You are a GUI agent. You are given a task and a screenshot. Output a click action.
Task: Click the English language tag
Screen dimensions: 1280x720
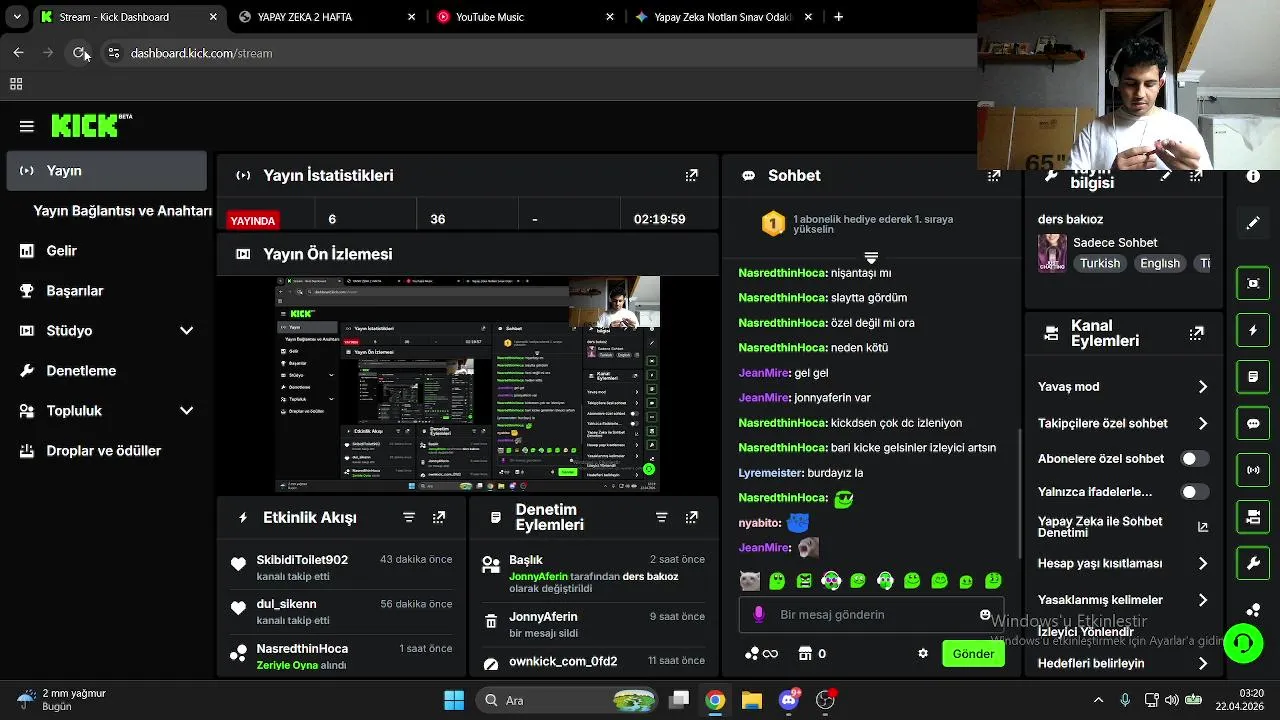coord(1160,264)
